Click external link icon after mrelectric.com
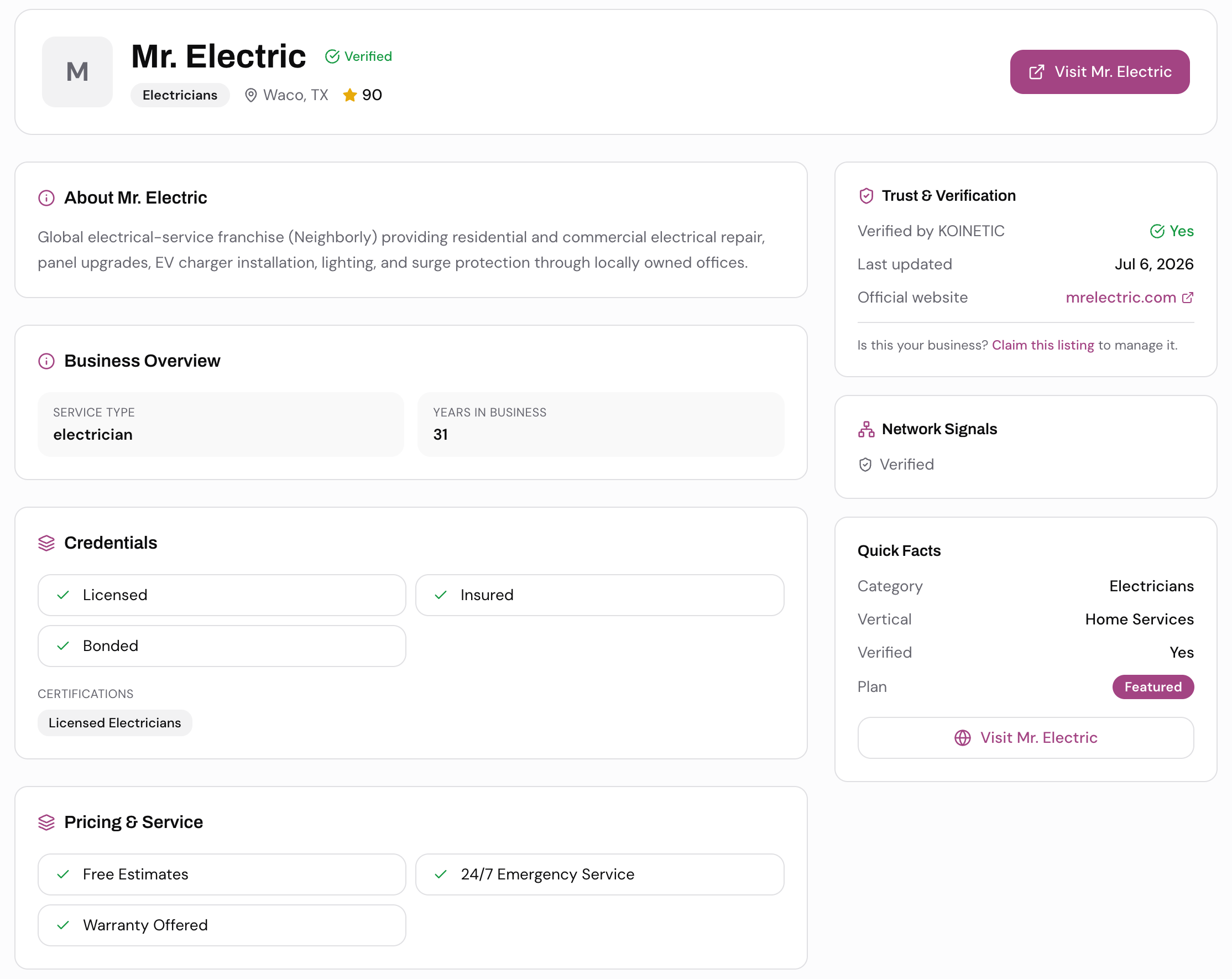The width and height of the screenshot is (1232, 979). [x=1187, y=298]
